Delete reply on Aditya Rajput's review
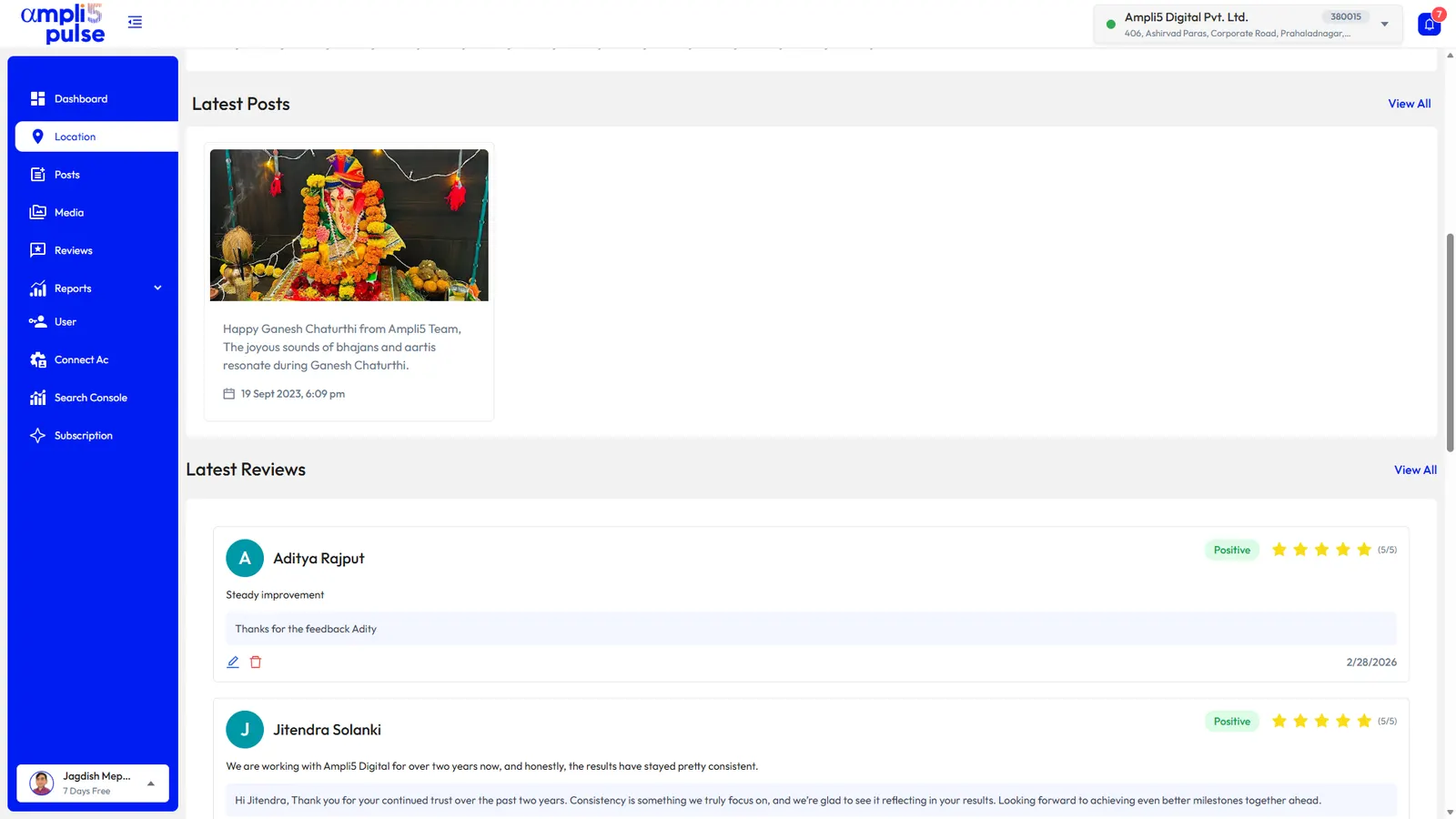The height and width of the screenshot is (819, 1456). [256, 662]
